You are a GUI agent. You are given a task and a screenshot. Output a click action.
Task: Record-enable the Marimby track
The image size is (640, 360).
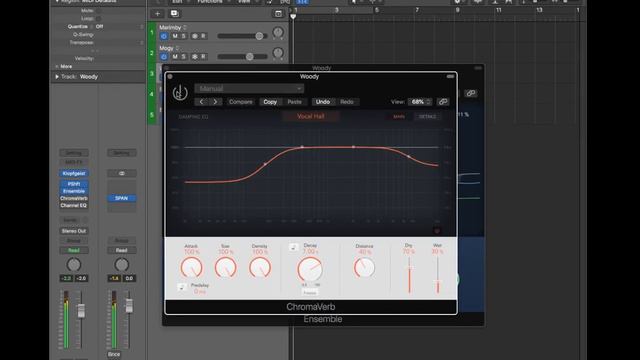[203, 36]
